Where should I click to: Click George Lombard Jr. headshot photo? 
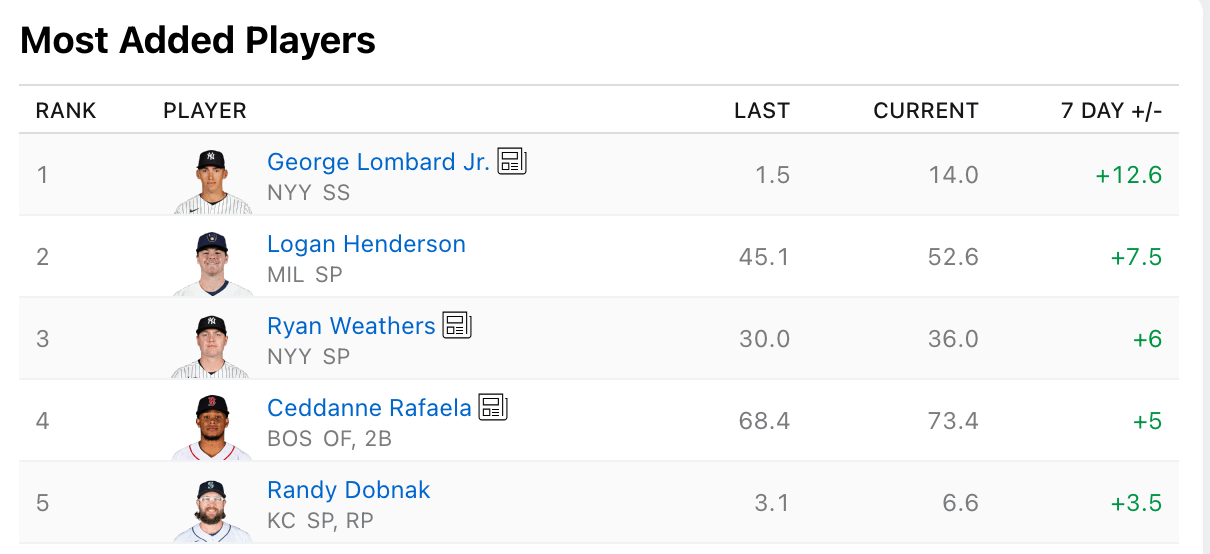tap(212, 181)
